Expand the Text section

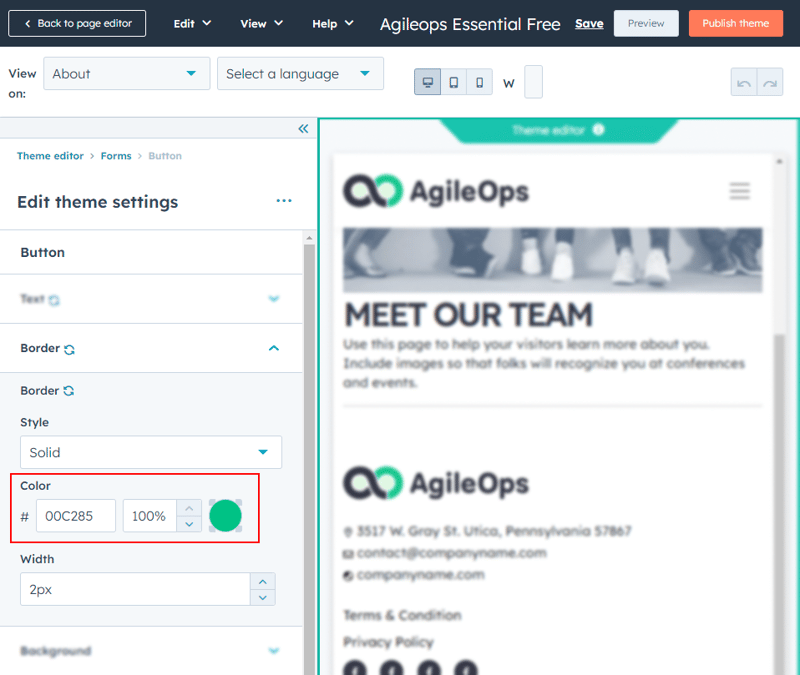pos(274,299)
